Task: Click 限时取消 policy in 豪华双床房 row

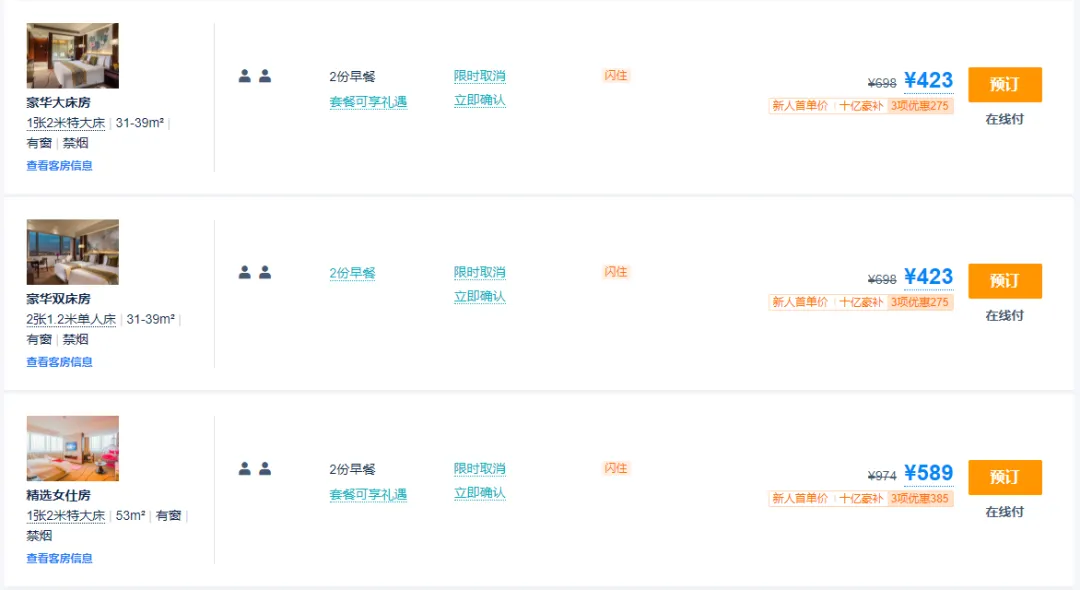Action: [x=479, y=272]
